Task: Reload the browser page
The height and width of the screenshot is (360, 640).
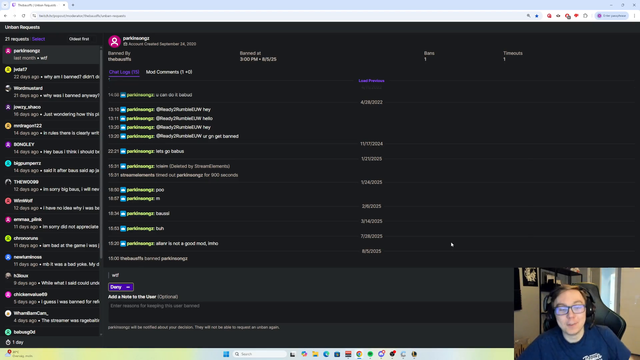Action: pos(23,16)
